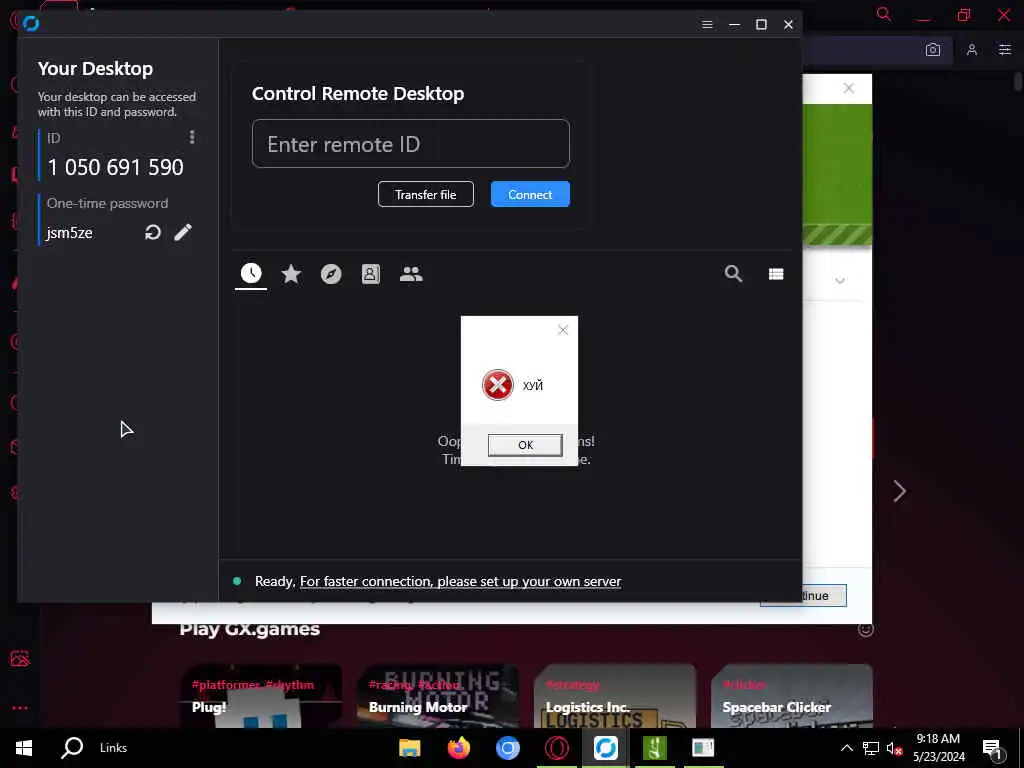Image resolution: width=1024 pixels, height=768 pixels.
Task: Search the peers list
Action: [733, 274]
